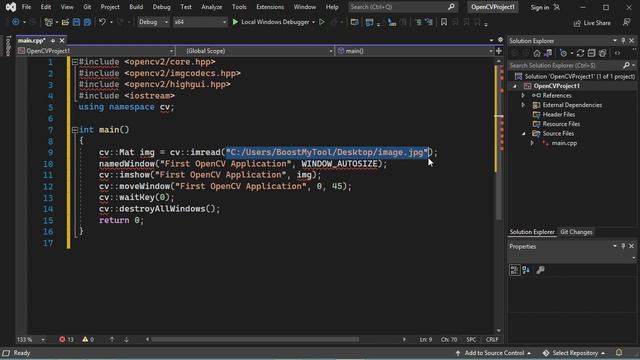
Task: Click the 0 warnings indicator
Action: 88,340
